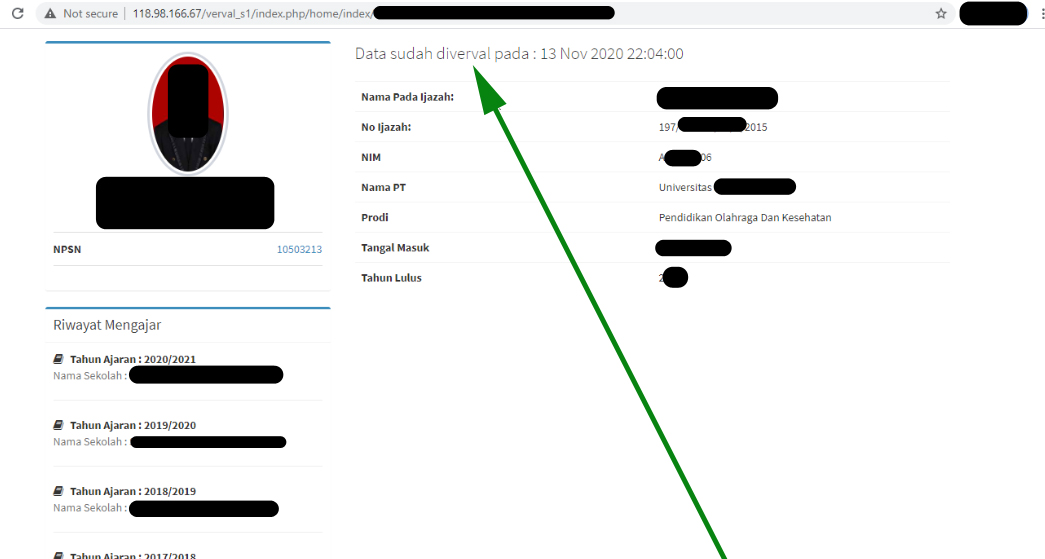Select the 'Tahun Ajaran : 2019/2020' text
This screenshot has width=1045, height=559.
point(133,425)
